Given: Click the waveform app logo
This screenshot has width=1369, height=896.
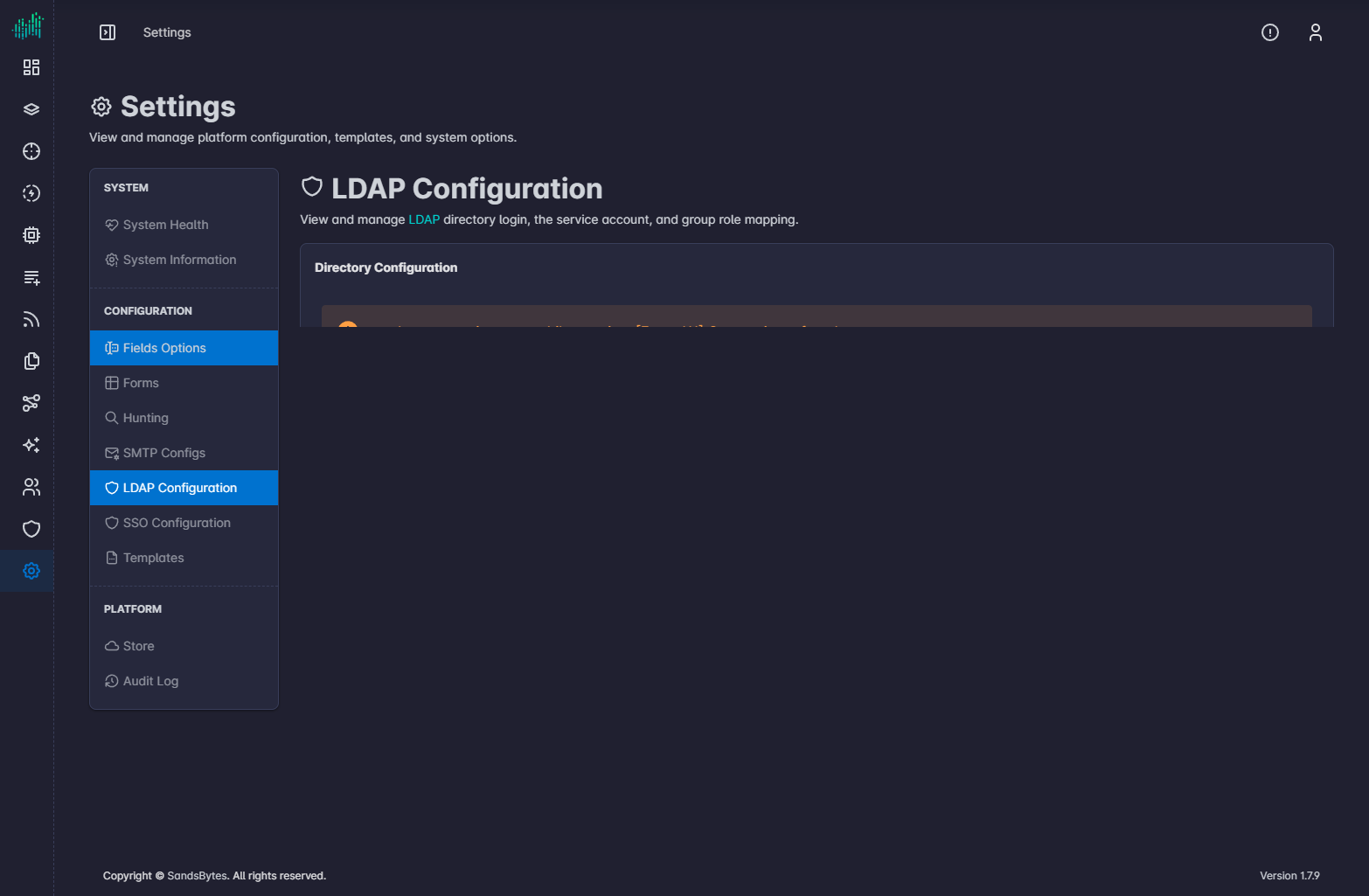Looking at the screenshot, I should [x=28, y=25].
